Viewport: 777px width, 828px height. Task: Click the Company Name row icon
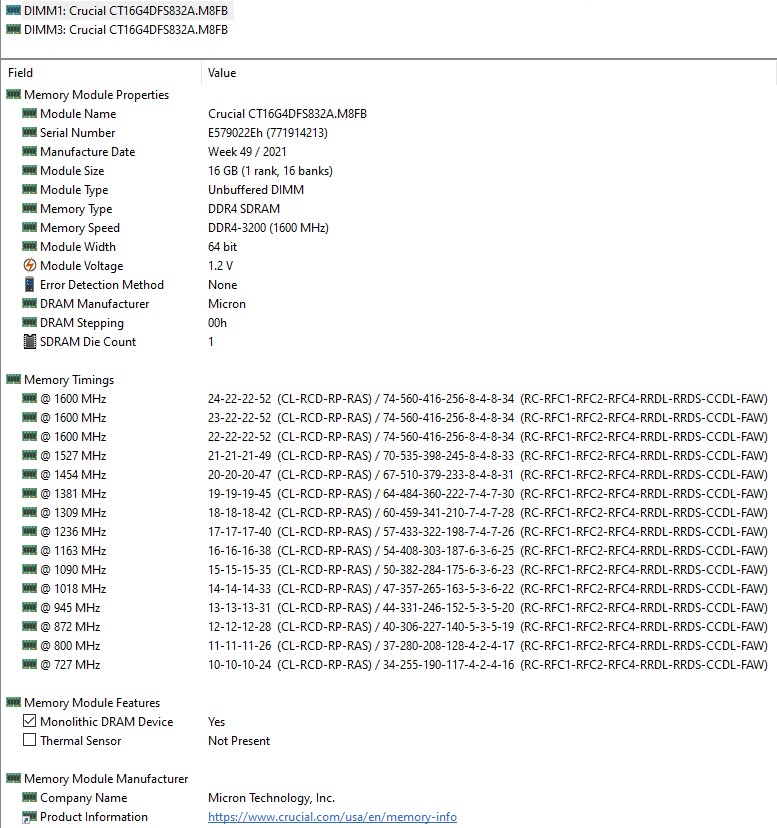click(x=30, y=797)
